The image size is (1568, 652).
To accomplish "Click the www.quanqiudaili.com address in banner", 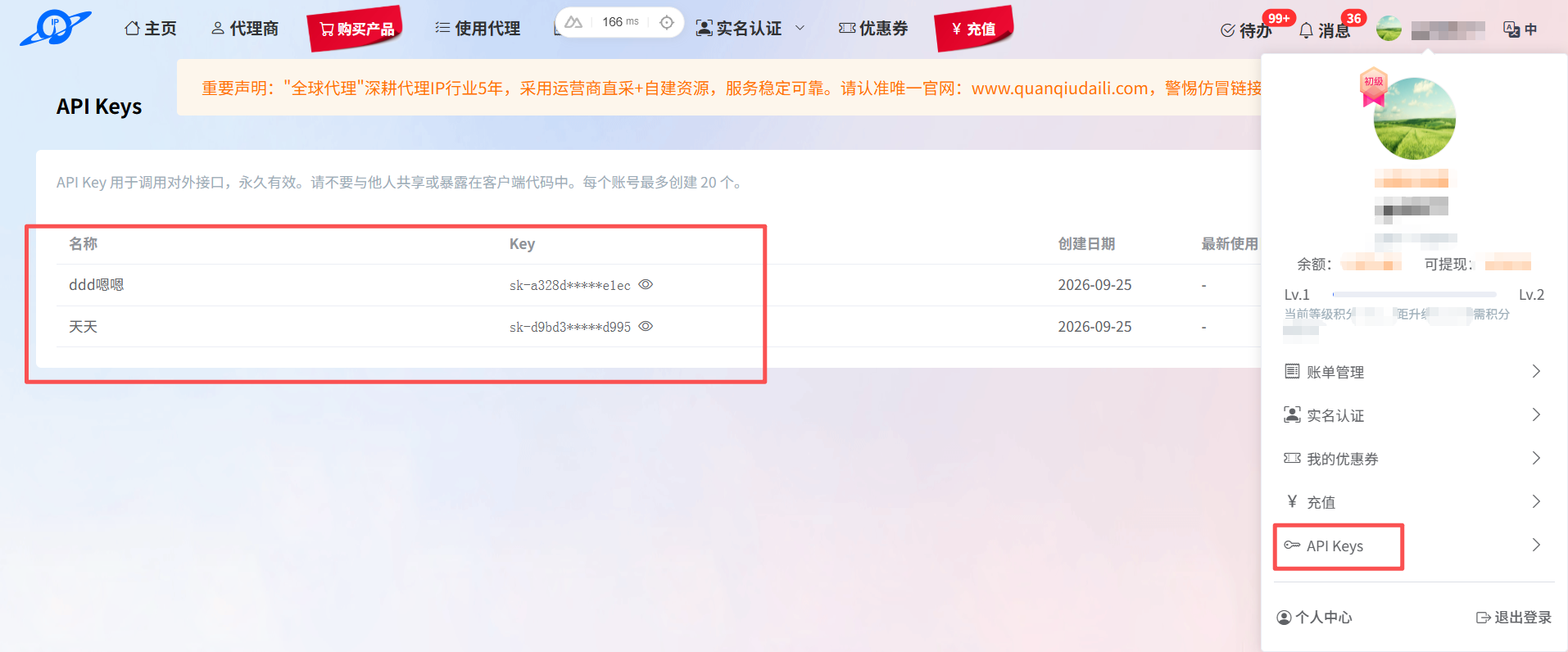I will click(x=1060, y=88).
